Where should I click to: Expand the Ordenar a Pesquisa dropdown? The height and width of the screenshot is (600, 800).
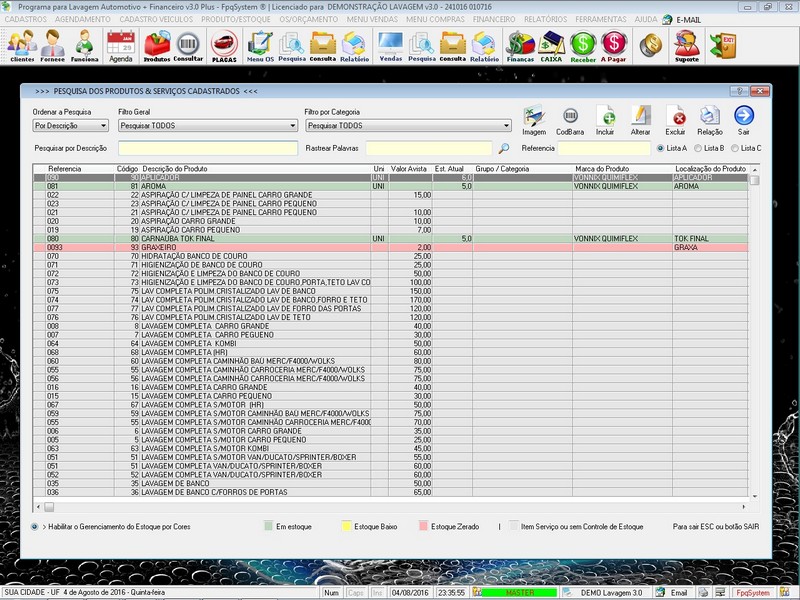coord(104,126)
